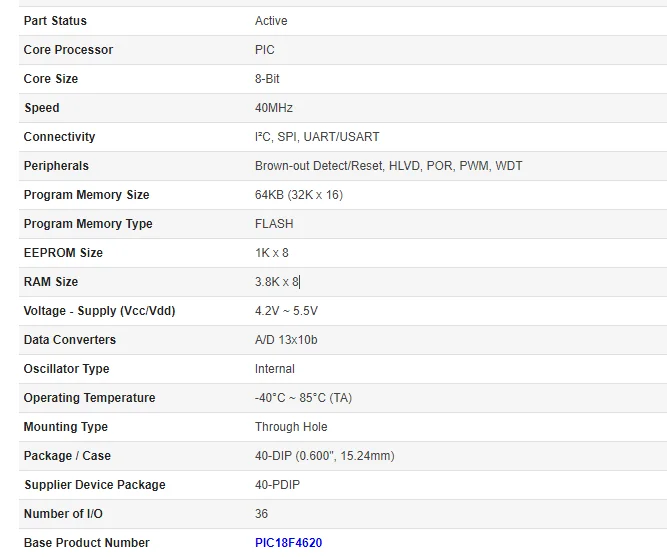Open the PIC18F4620 base product link
Screen dimensions: 667x557
pos(288,543)
